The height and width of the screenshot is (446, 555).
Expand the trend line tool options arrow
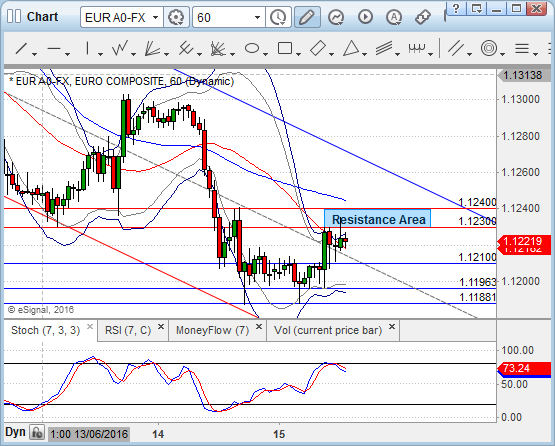[34, 54]
